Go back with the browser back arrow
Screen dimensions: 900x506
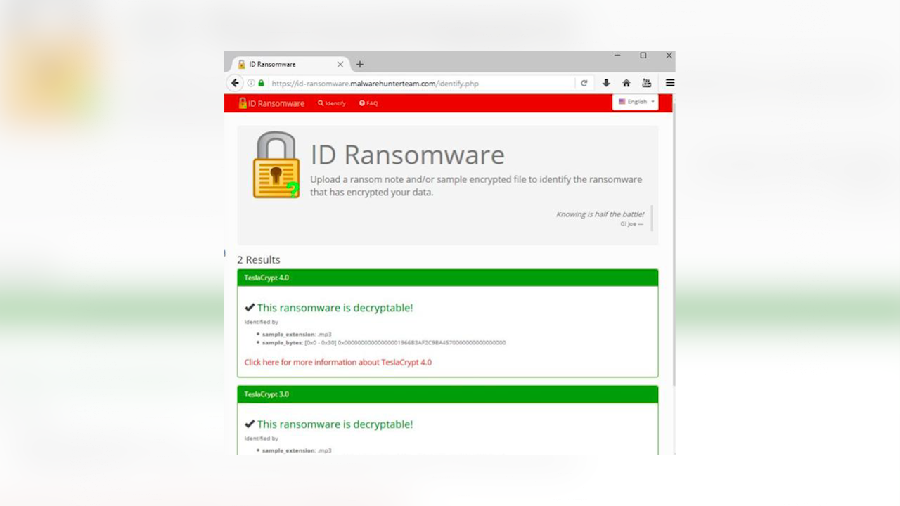coord(235,83)
